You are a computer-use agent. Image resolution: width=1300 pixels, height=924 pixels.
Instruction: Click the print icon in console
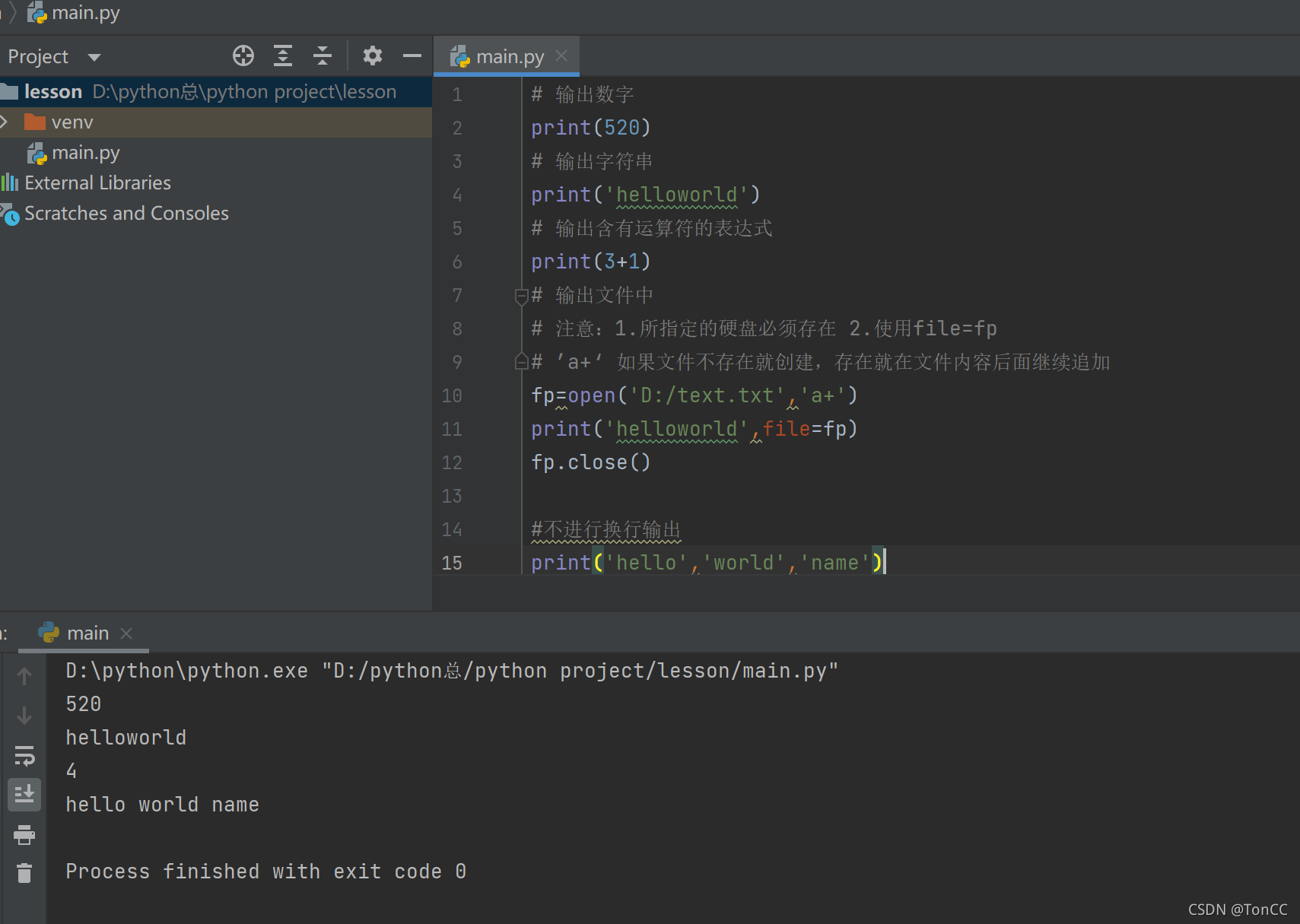coord(24,835)
